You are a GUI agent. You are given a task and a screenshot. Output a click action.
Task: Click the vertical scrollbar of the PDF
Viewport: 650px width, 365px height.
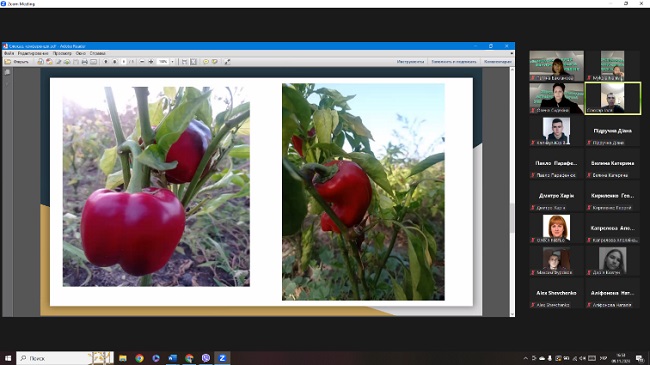(x=512, y=192)
